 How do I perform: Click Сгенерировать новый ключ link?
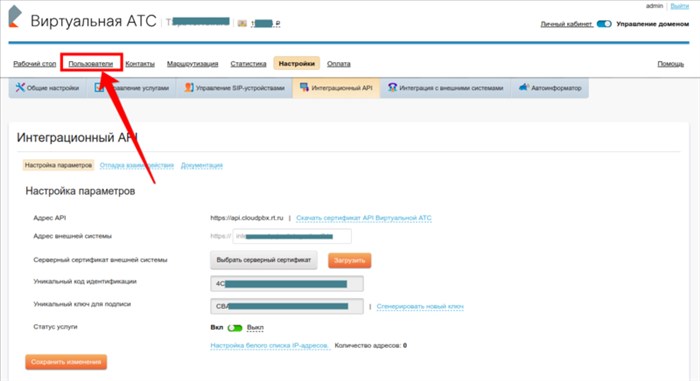tap(420, 306)
